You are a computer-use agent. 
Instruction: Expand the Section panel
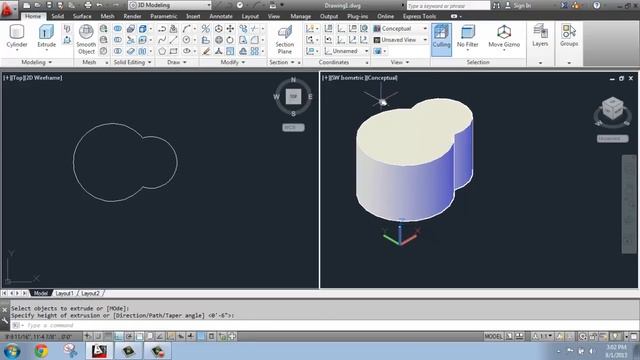coord(282,62)
